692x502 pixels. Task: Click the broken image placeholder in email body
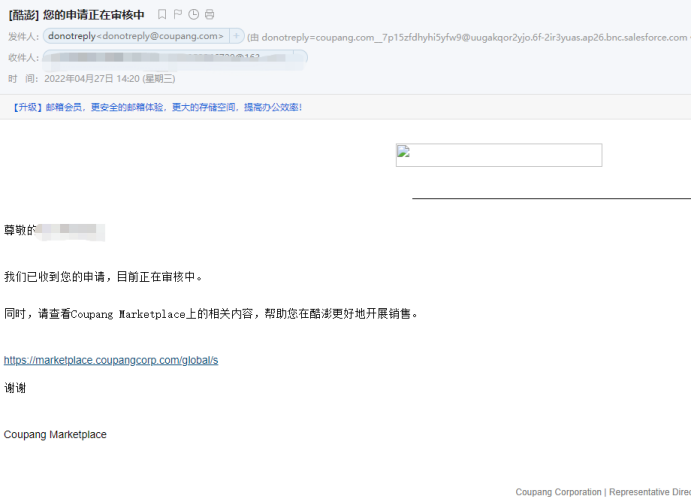tap(499, 155)
